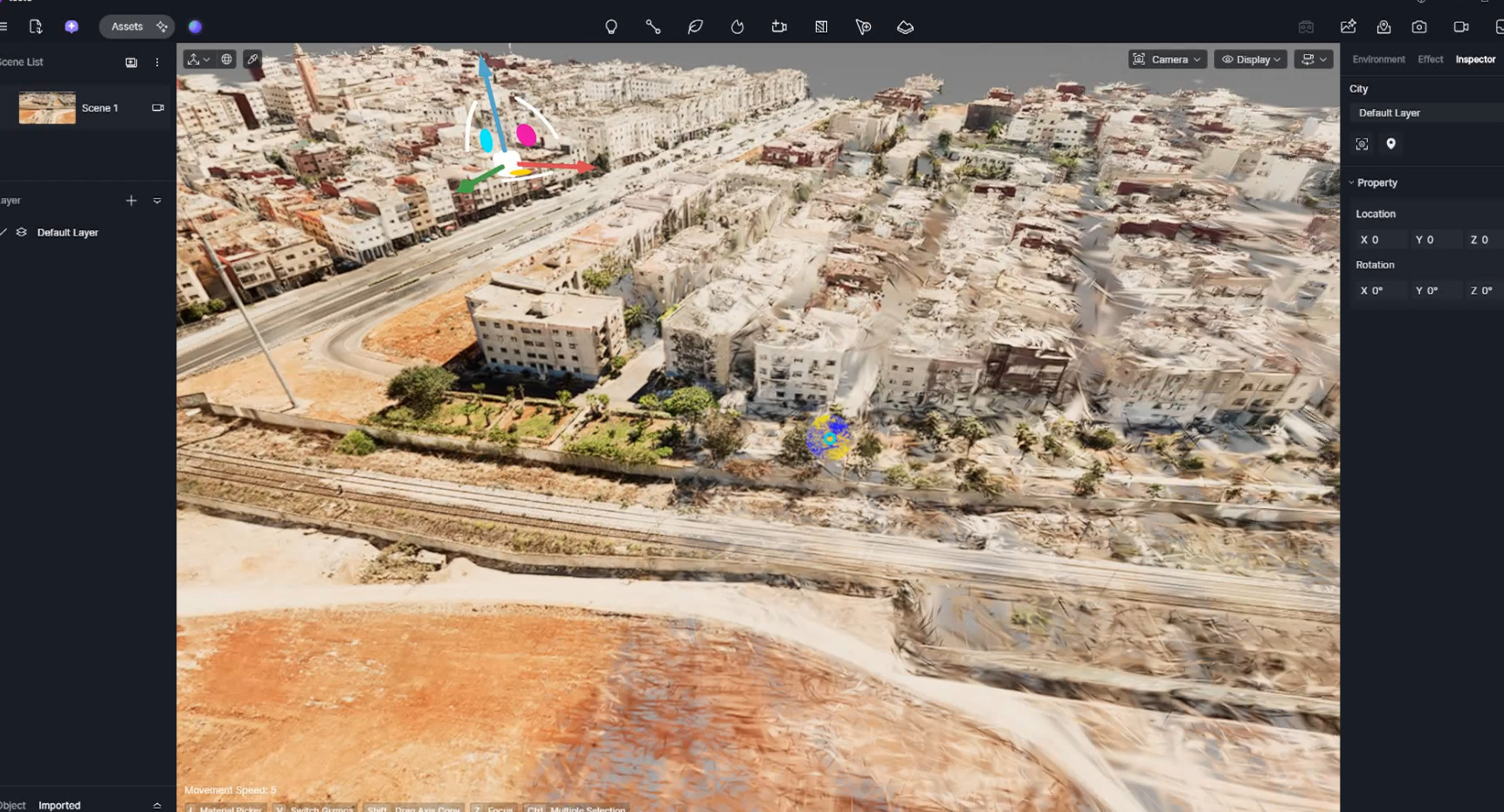
Task: Click the camera Image render icon
Action: 1419,27
